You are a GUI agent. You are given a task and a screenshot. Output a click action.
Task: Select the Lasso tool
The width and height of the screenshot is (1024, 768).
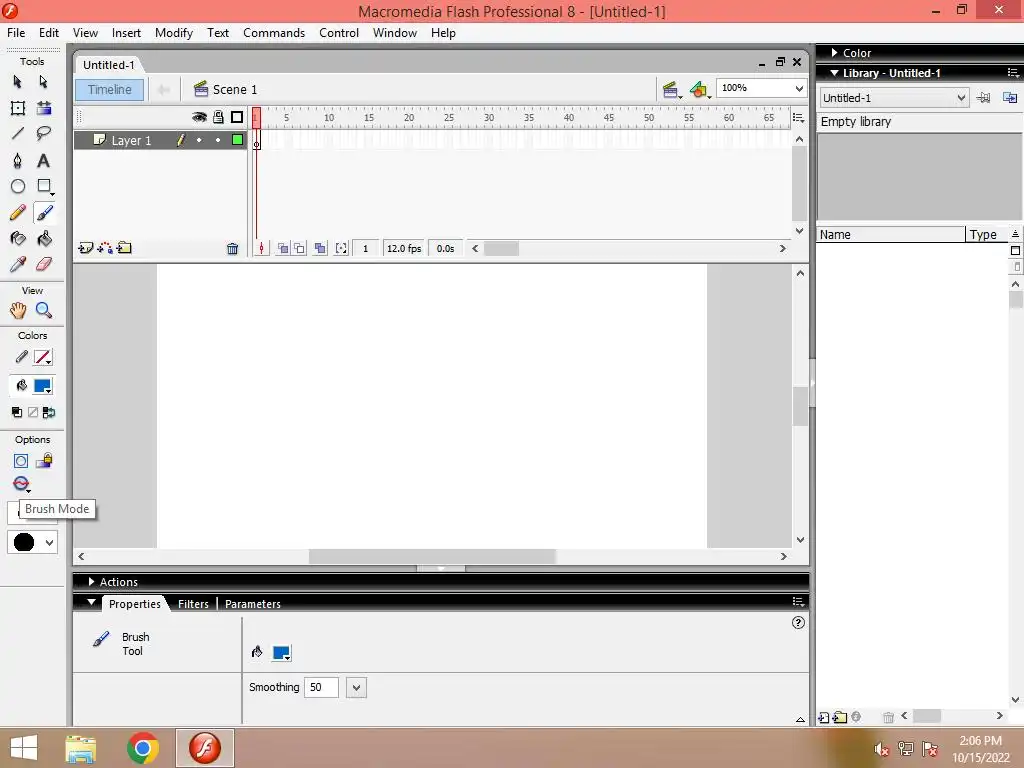tap(43, 134)
